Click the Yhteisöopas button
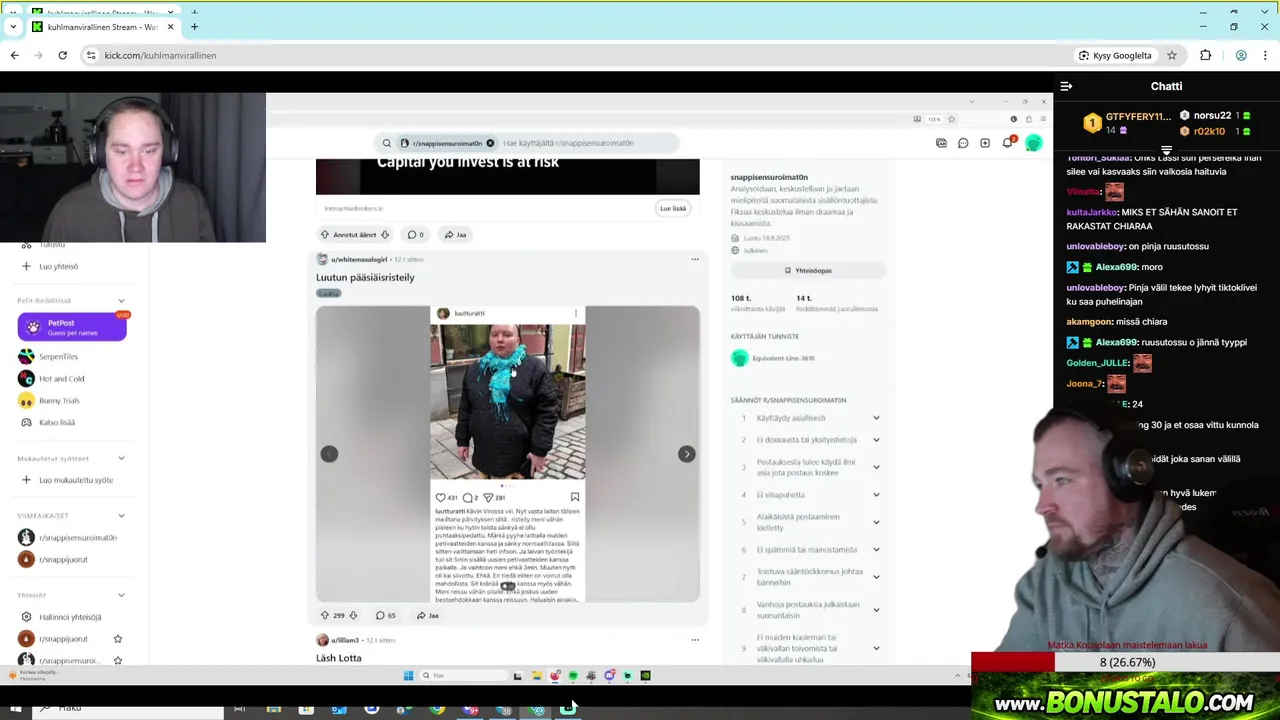Viewport: 1280px width, 720px height. (808, 270)
